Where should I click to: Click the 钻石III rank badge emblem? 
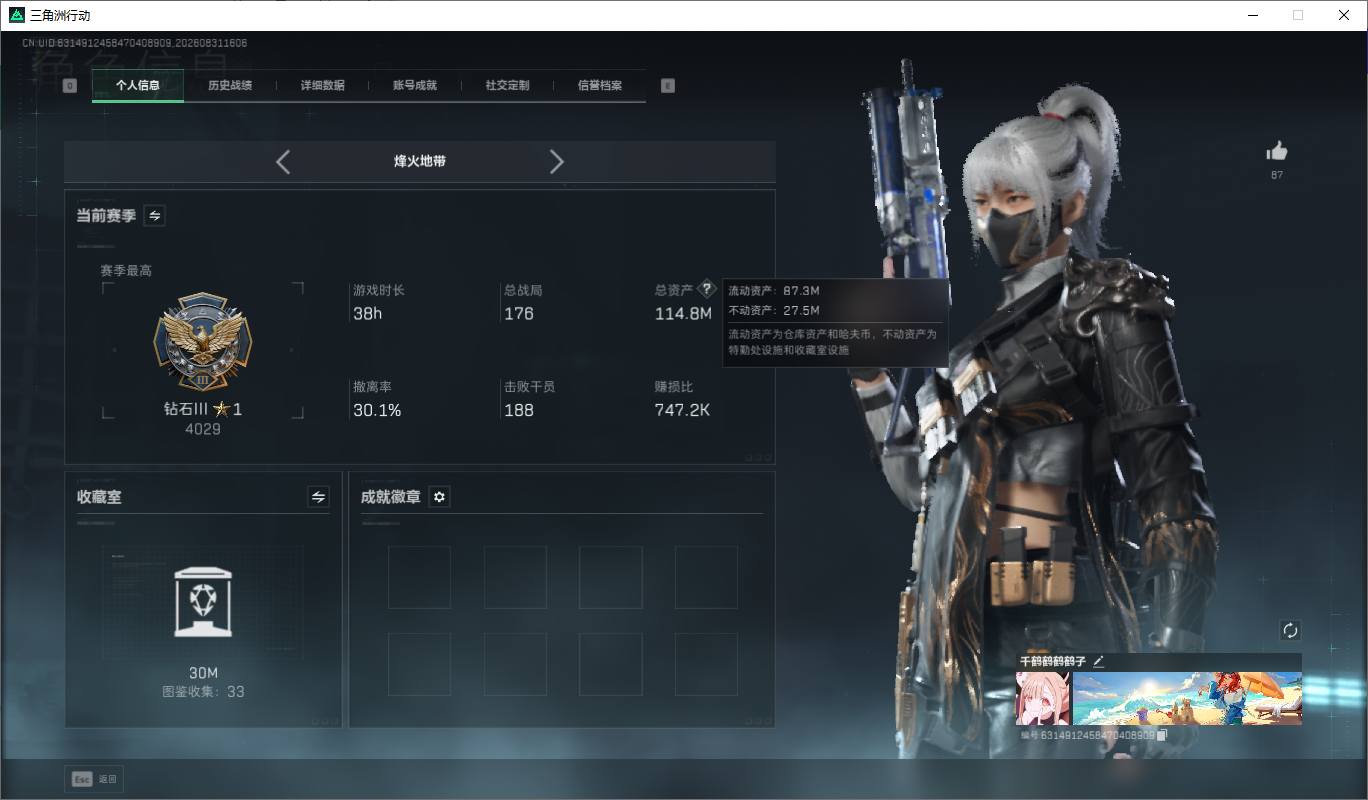click(x=203, y=342)
